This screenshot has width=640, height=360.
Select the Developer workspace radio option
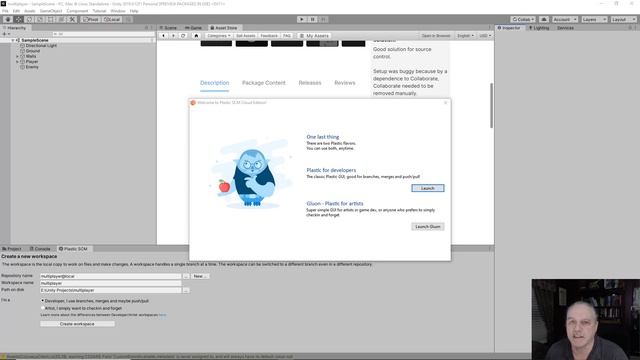(42, 300)
